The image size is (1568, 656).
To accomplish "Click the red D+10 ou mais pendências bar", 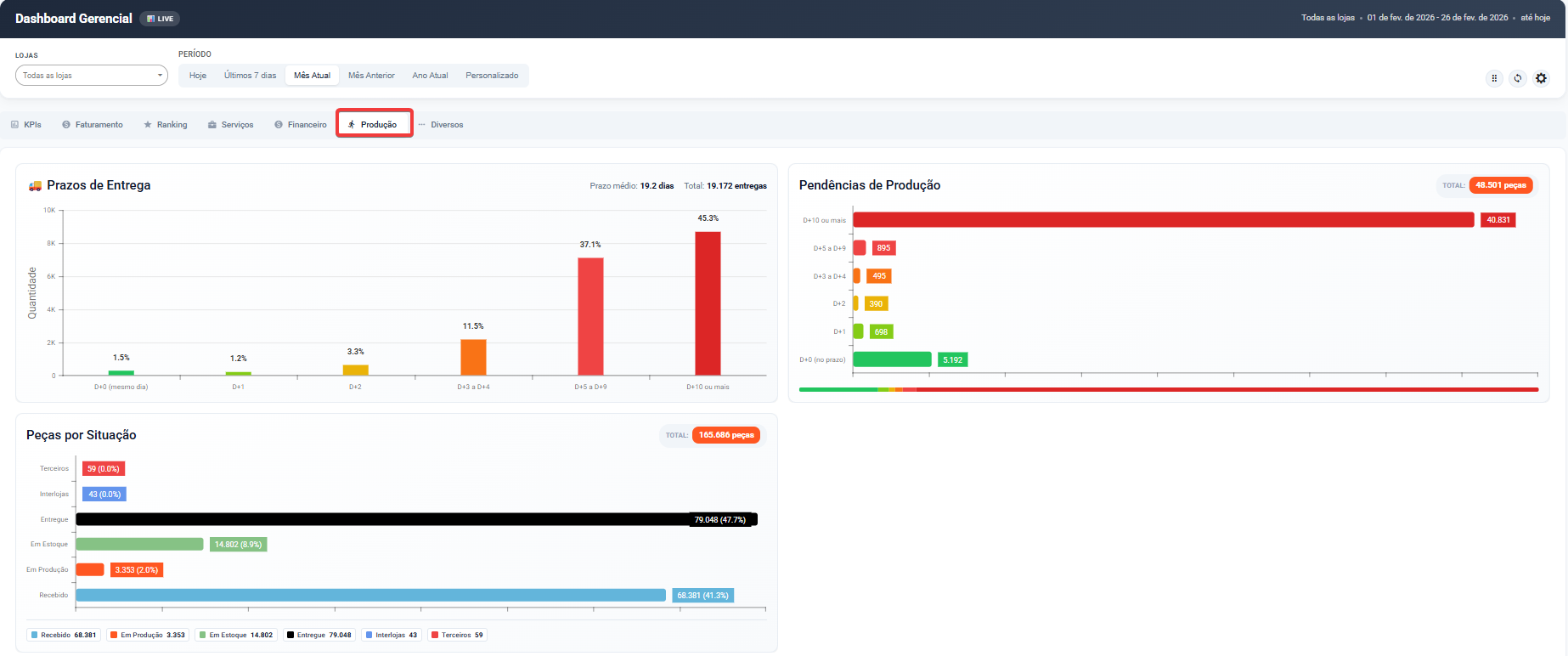I will (x=1163, y=220).
